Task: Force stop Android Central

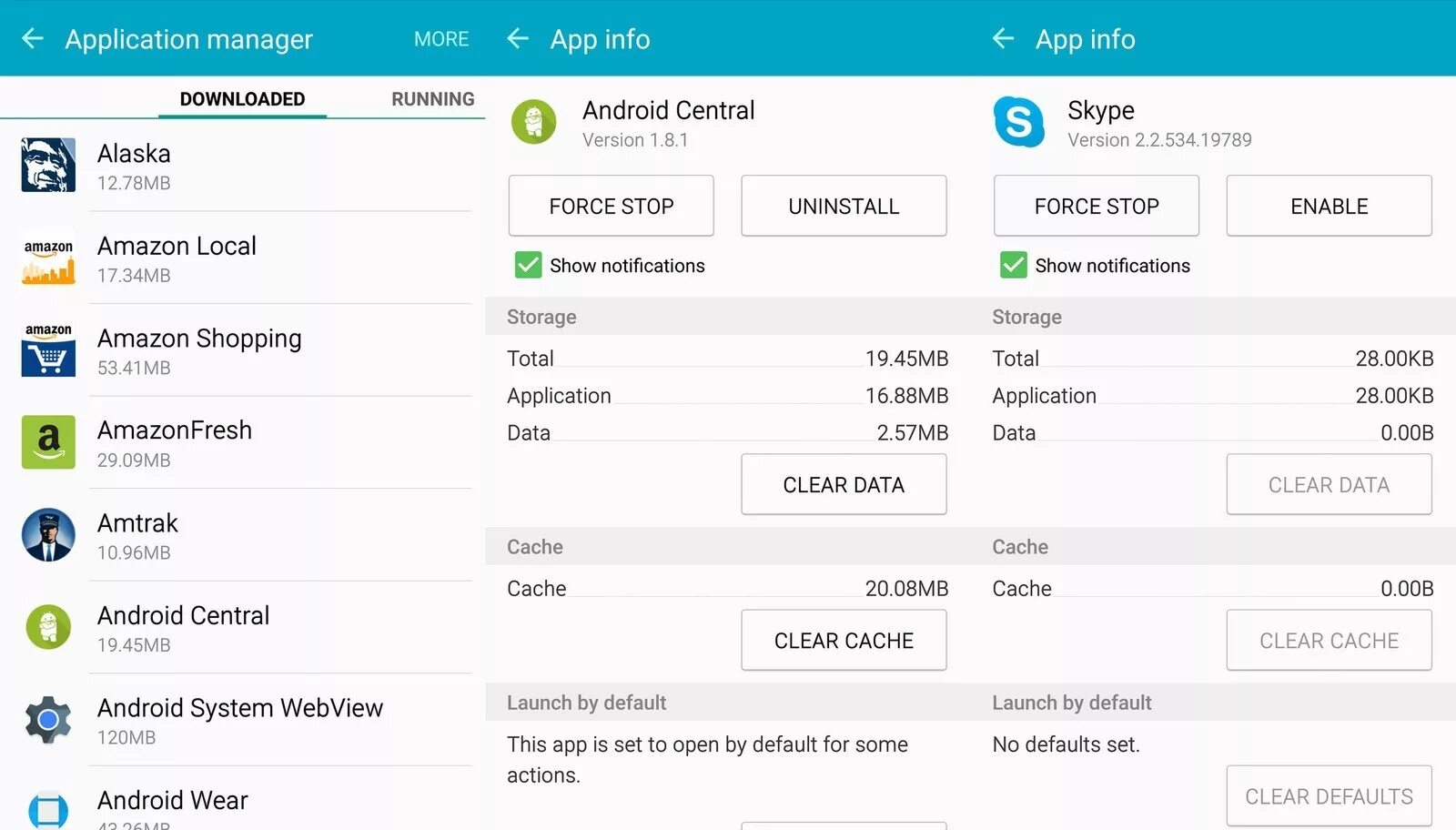Action: [x=611, y=206]
